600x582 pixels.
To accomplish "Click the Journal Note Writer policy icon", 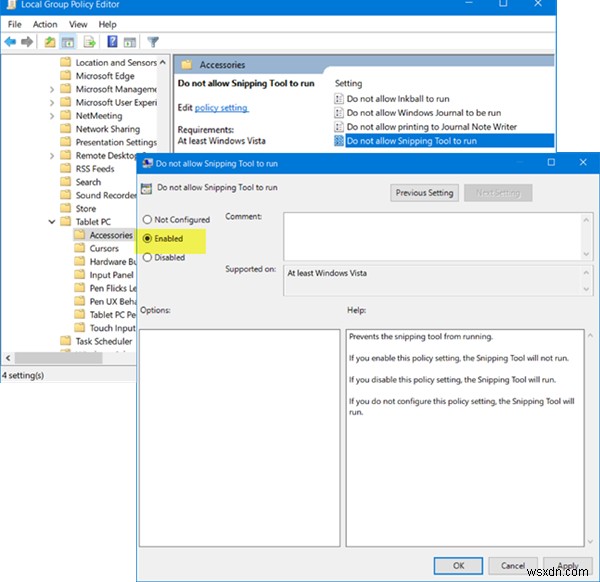I will tap(339, 127).
